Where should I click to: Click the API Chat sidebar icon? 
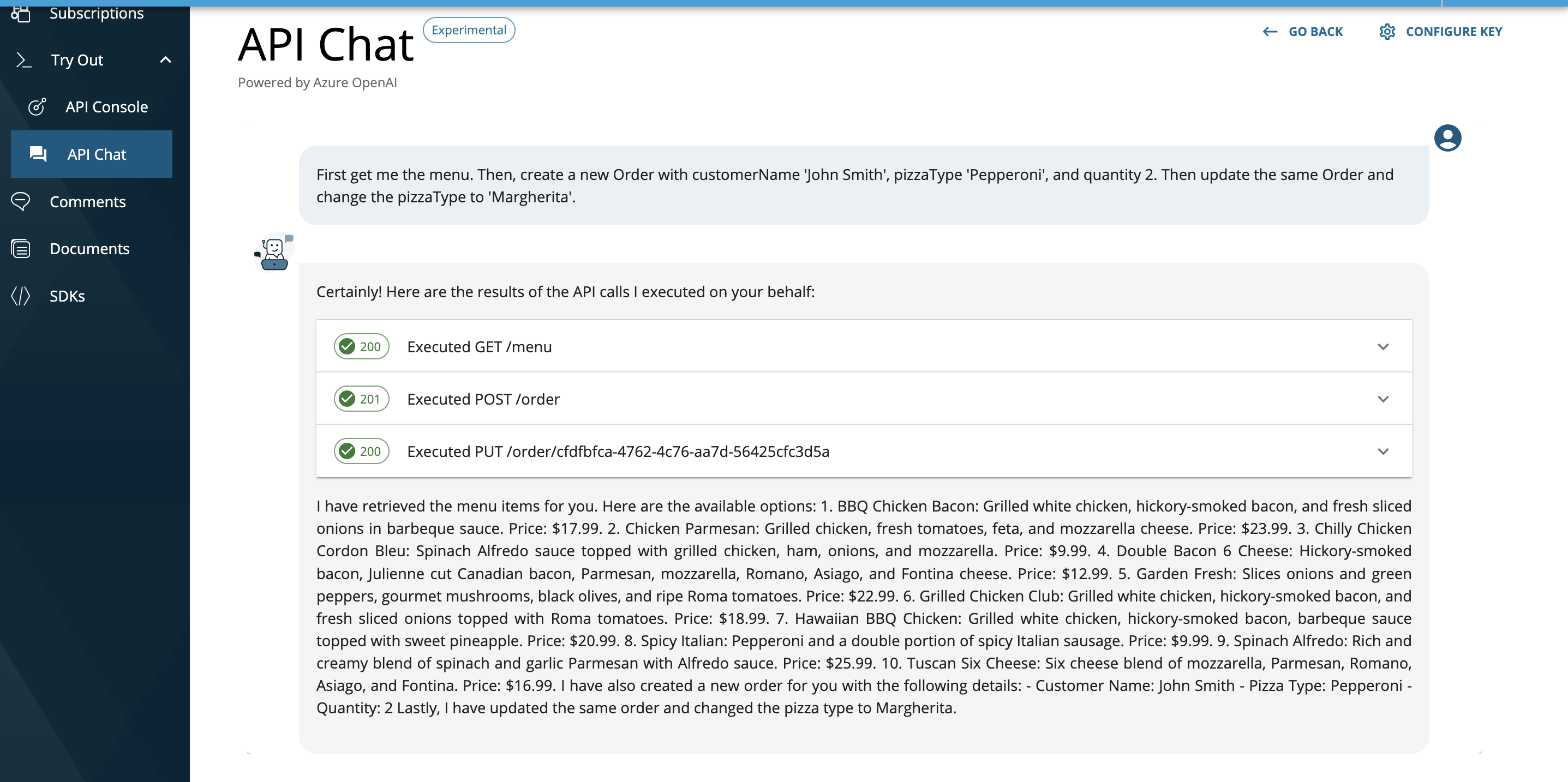click(x=38, y=154)
